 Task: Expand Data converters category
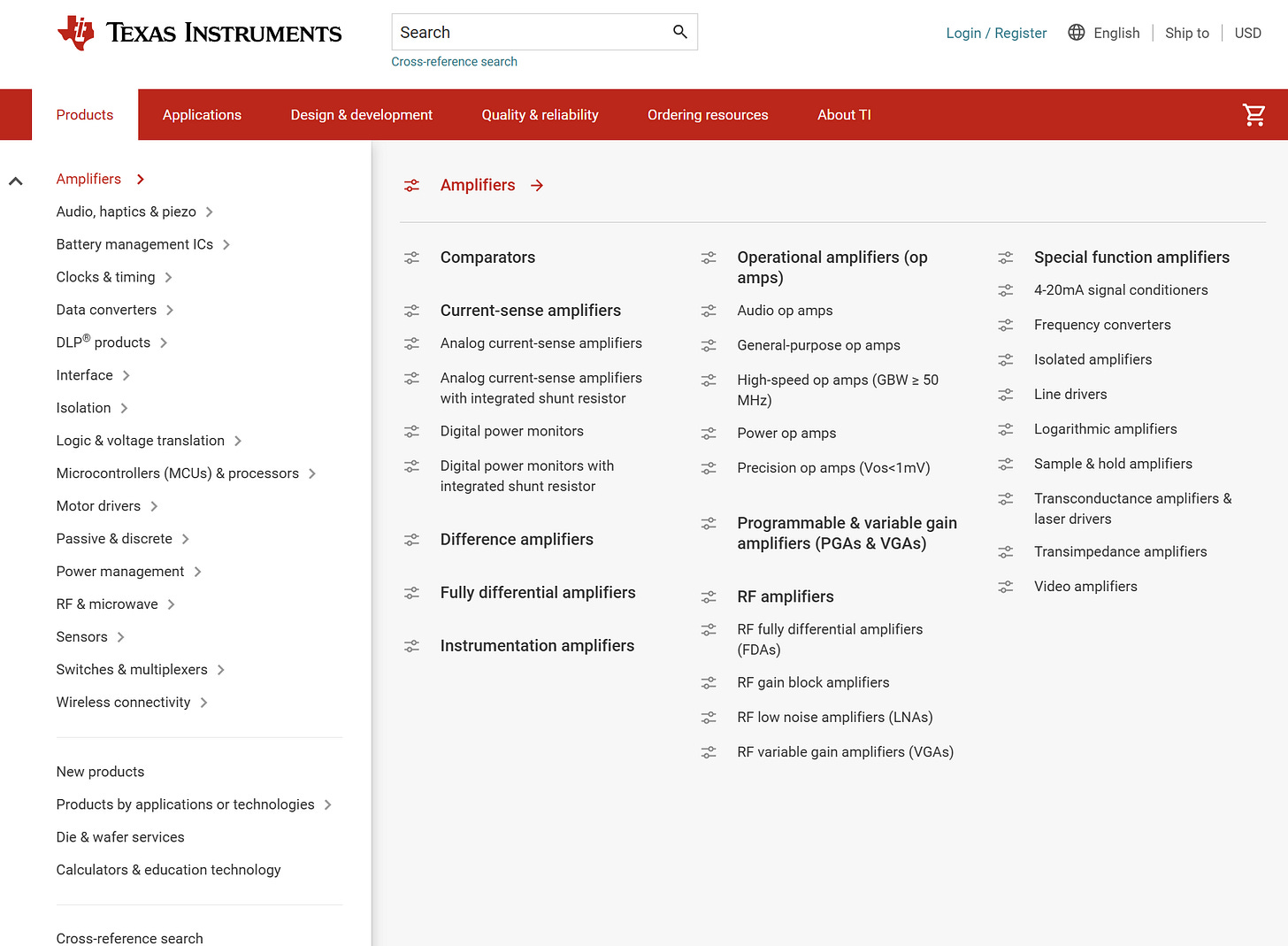[170, 310]
